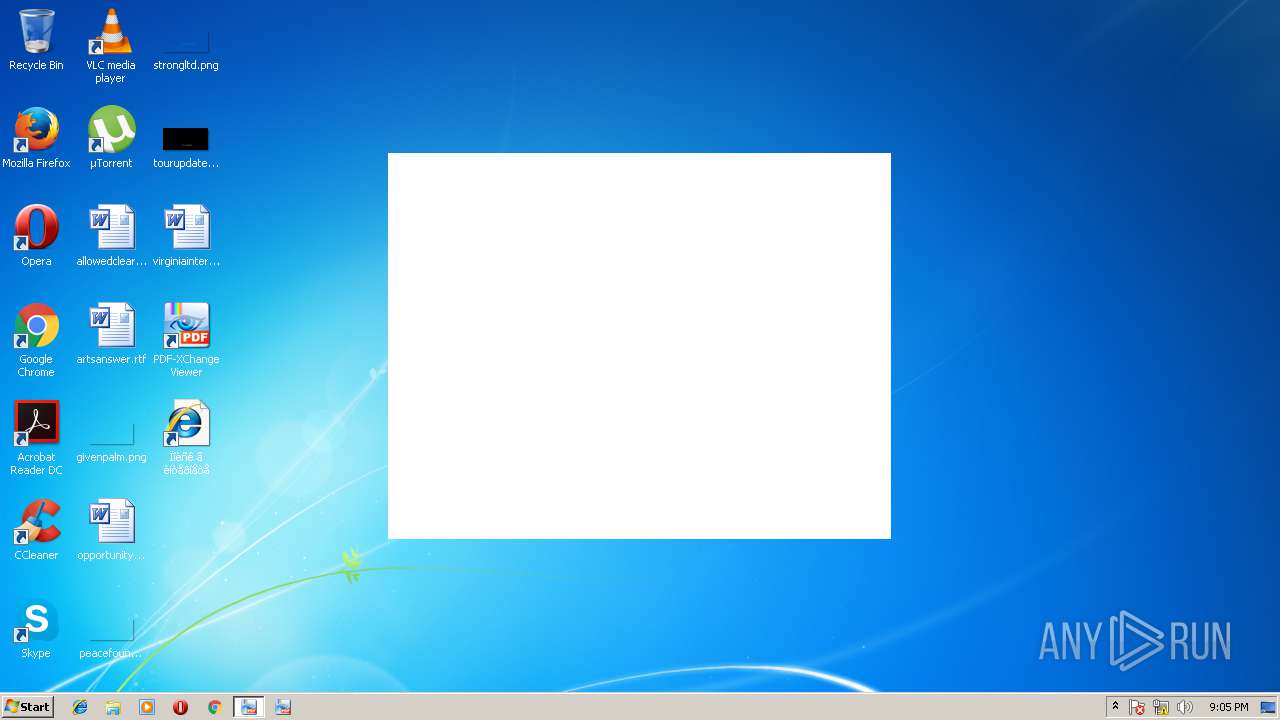Select the PDF-XChange Viewer shortcut

pyautogui.click(x=186, y=340)
